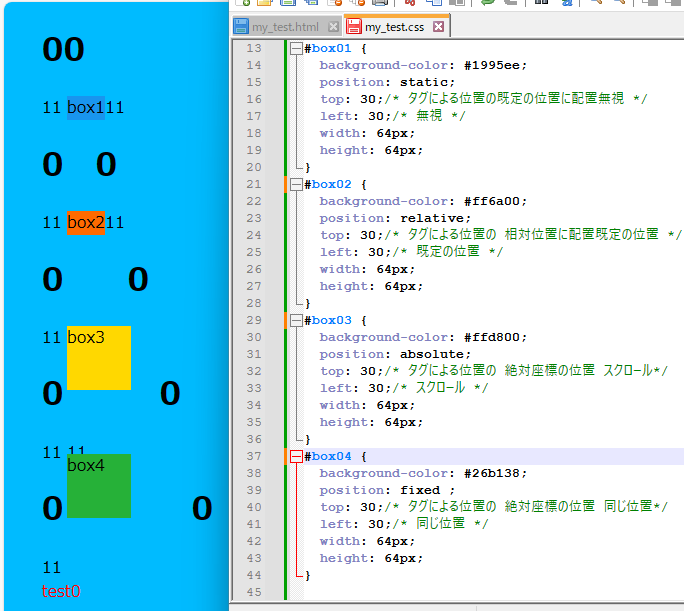
Task: Click the #box04 selector text
Action: (328, 457)
